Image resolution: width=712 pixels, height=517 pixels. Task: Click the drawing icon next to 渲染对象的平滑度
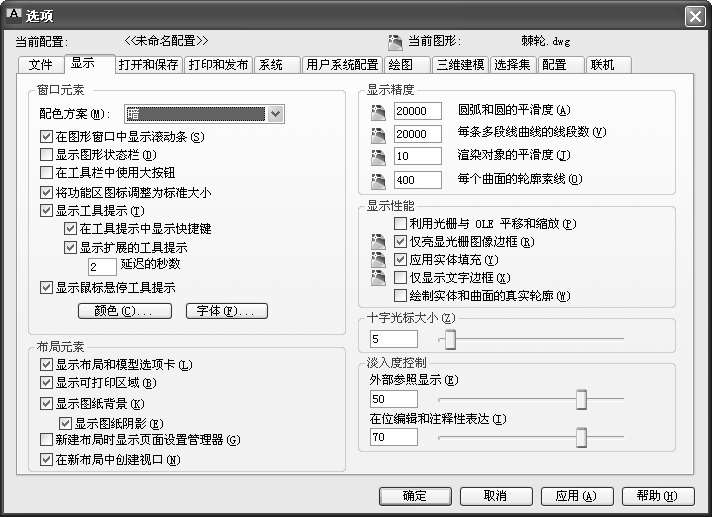tap(378, 157)
